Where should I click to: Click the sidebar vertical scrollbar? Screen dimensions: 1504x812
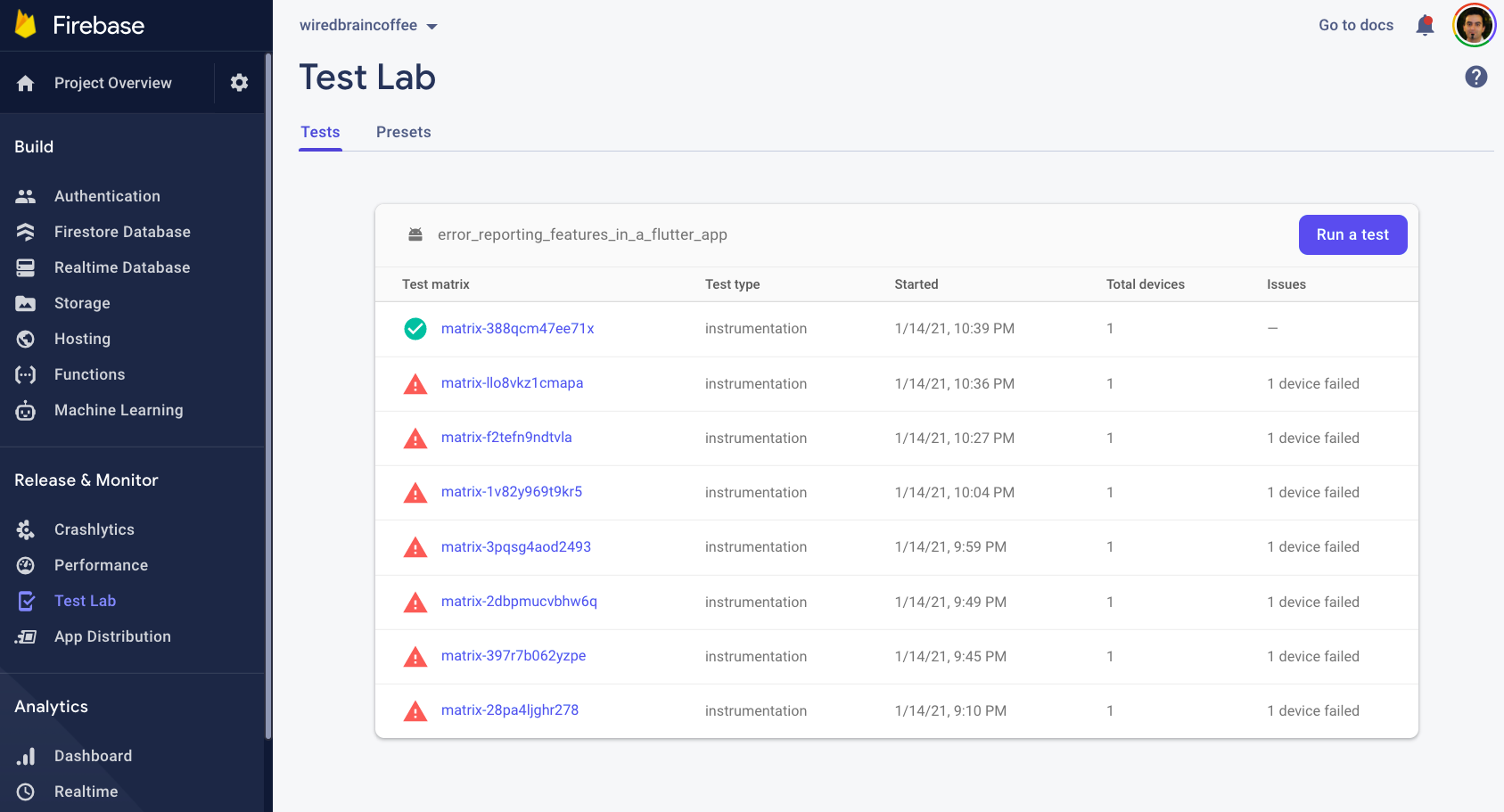click(x=268, y=397)
